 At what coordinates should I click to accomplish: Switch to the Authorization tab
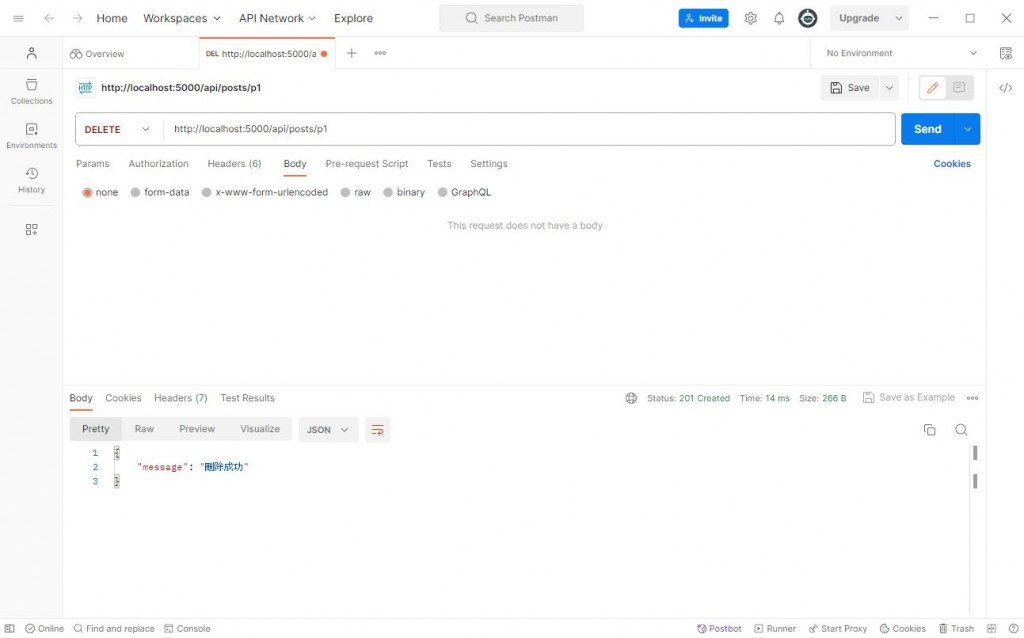[158, 163]
